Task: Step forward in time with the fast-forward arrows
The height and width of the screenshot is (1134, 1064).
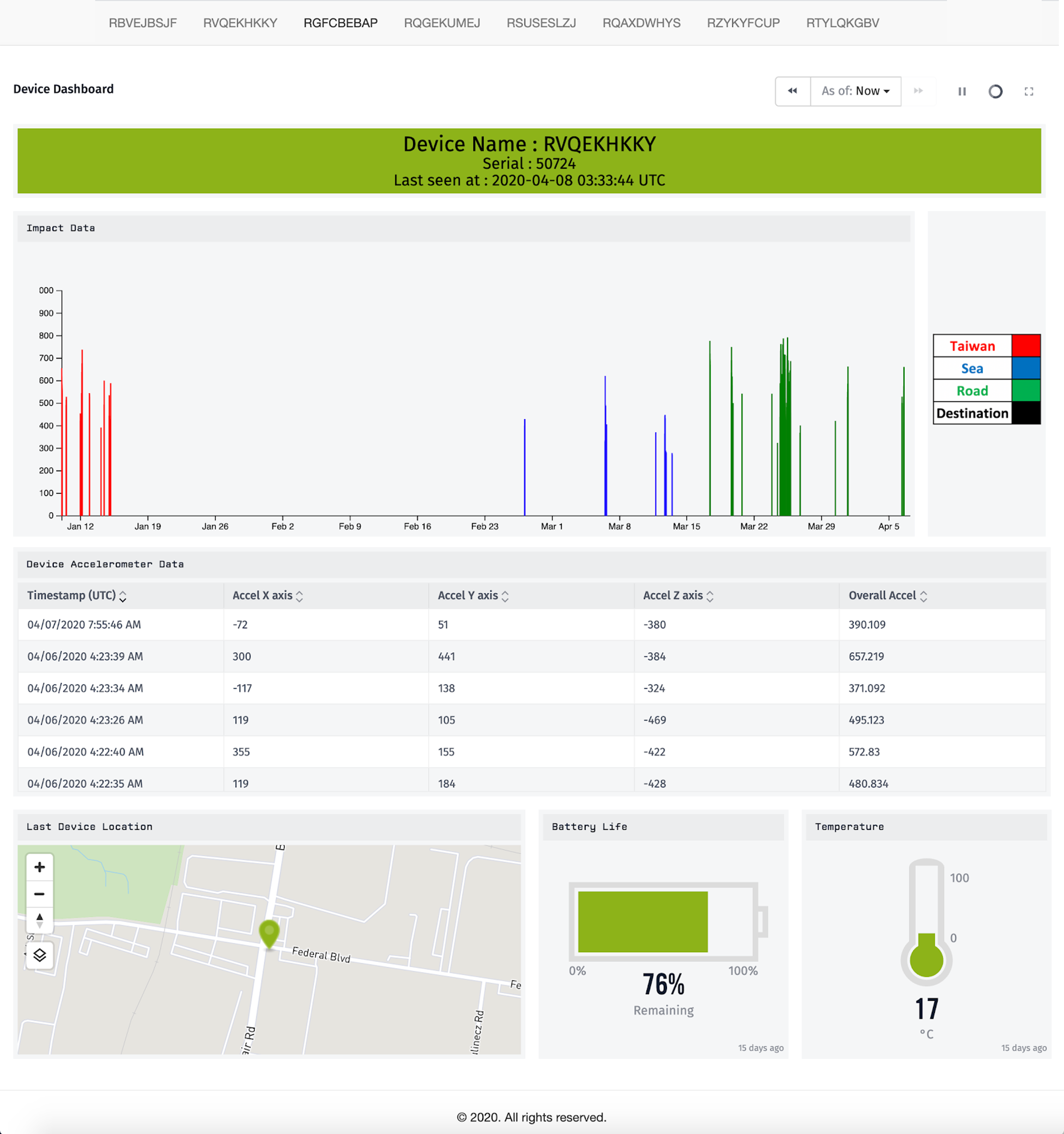Action: pyautogui.click(x=918, y=91)
